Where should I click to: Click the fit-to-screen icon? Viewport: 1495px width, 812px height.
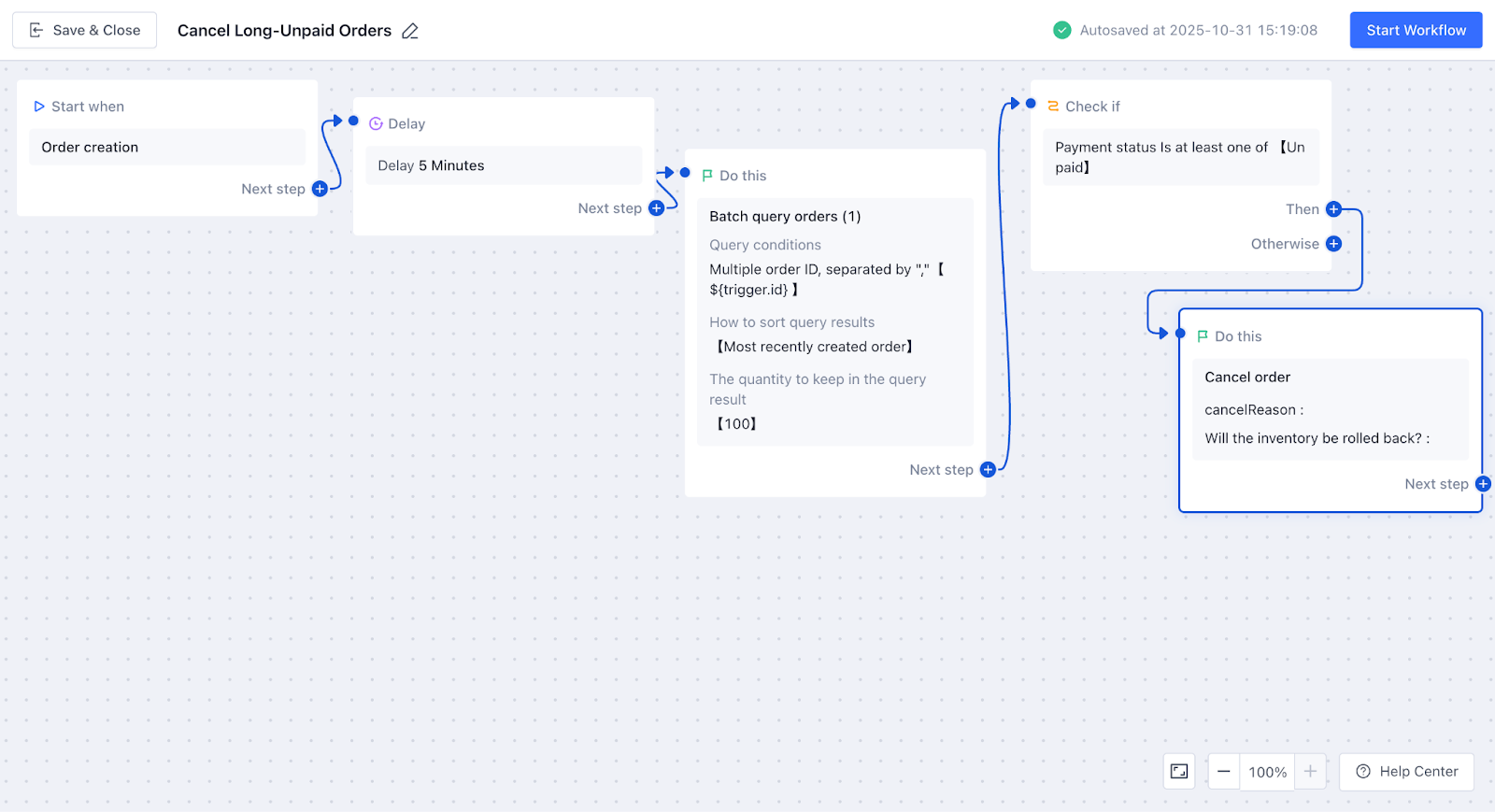coord(1179,772)
